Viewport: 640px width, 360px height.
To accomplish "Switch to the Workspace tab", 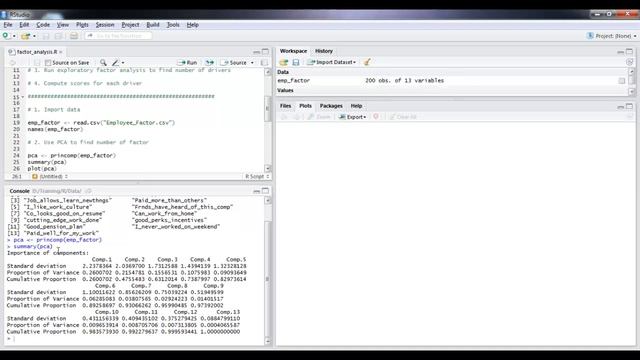I will click(293, 51).
